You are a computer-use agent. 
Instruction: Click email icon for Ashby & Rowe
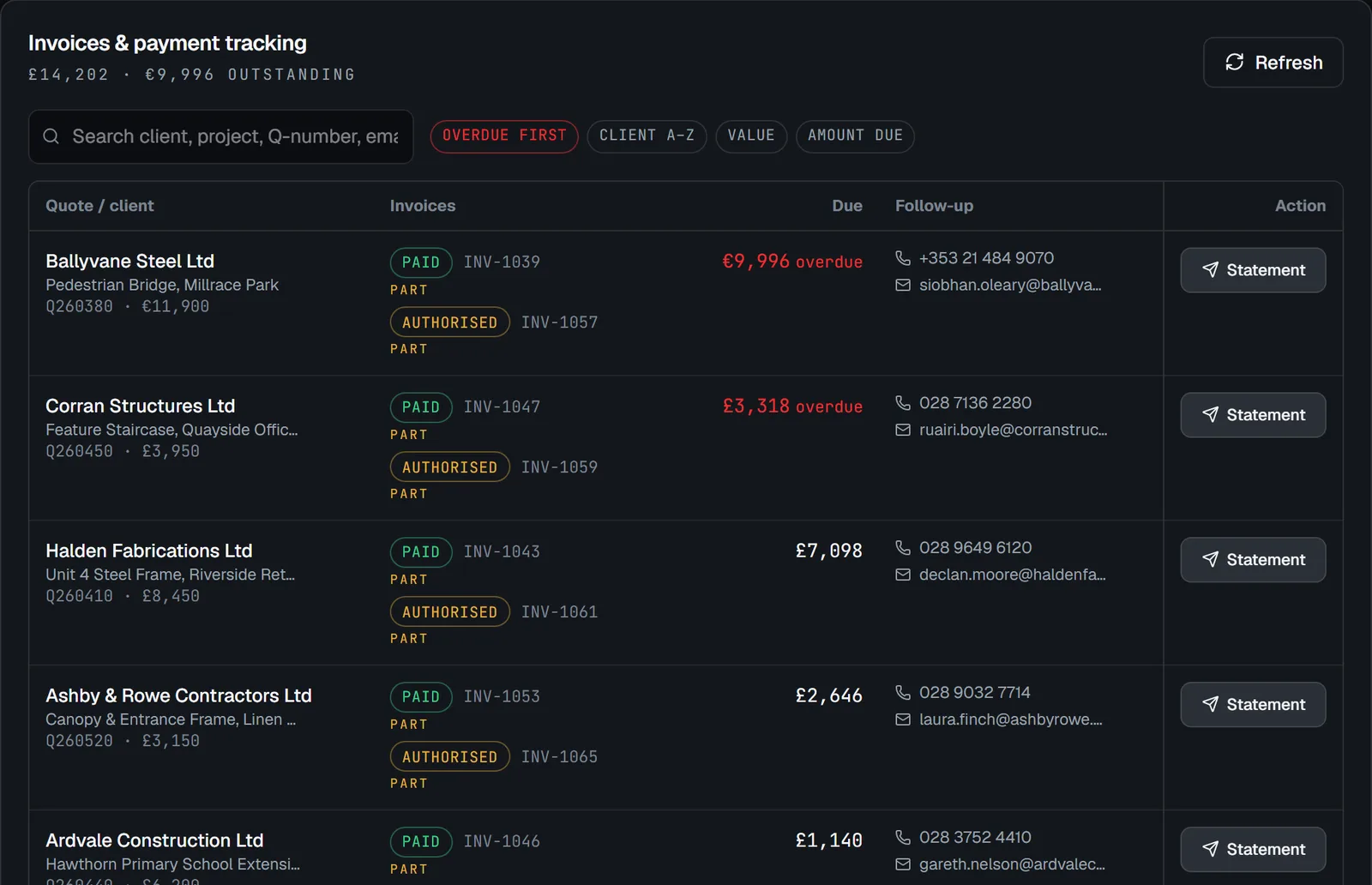pos(903,719)
